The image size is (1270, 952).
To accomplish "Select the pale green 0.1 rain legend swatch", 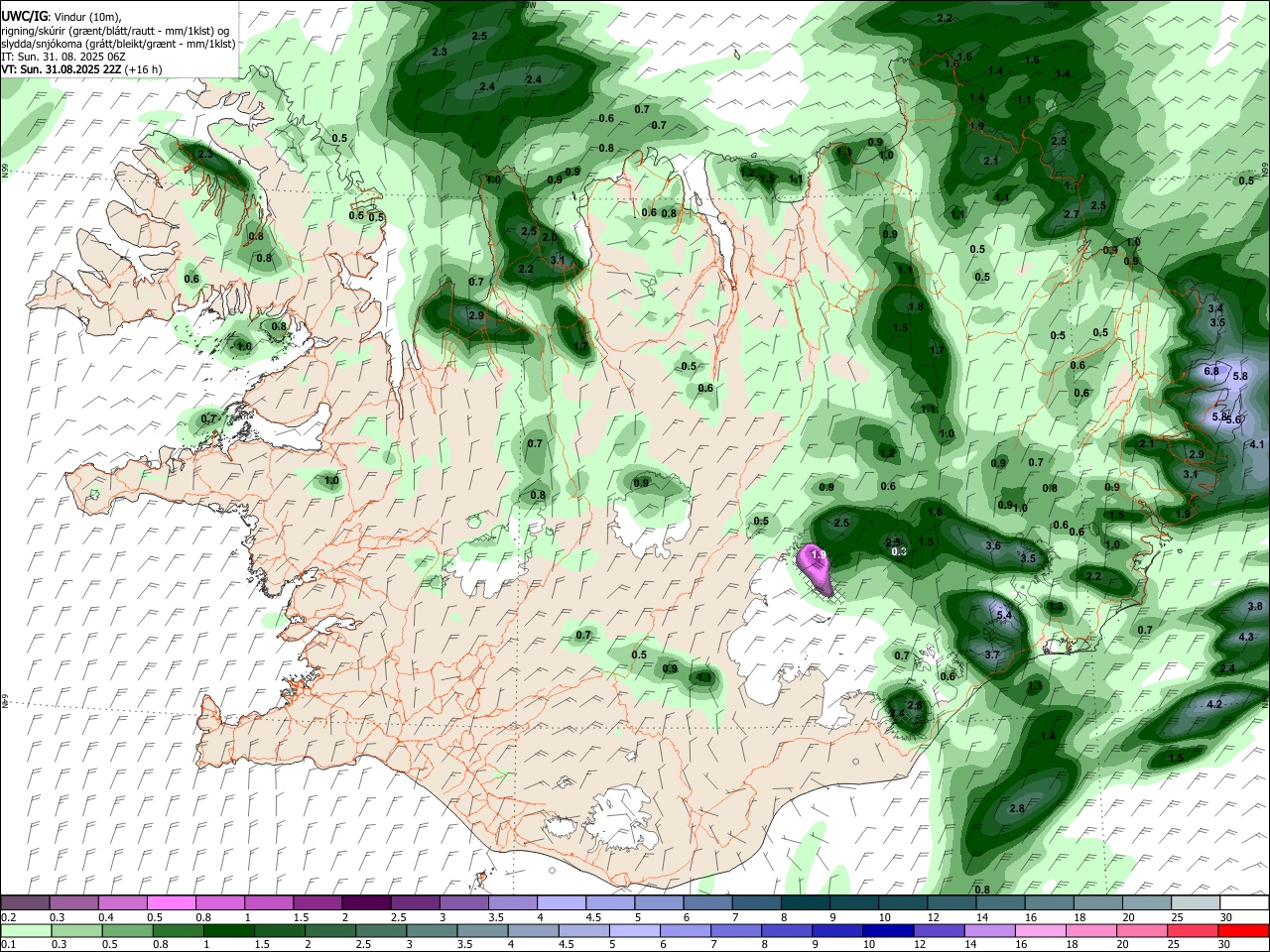I will [x=26, y=930].
